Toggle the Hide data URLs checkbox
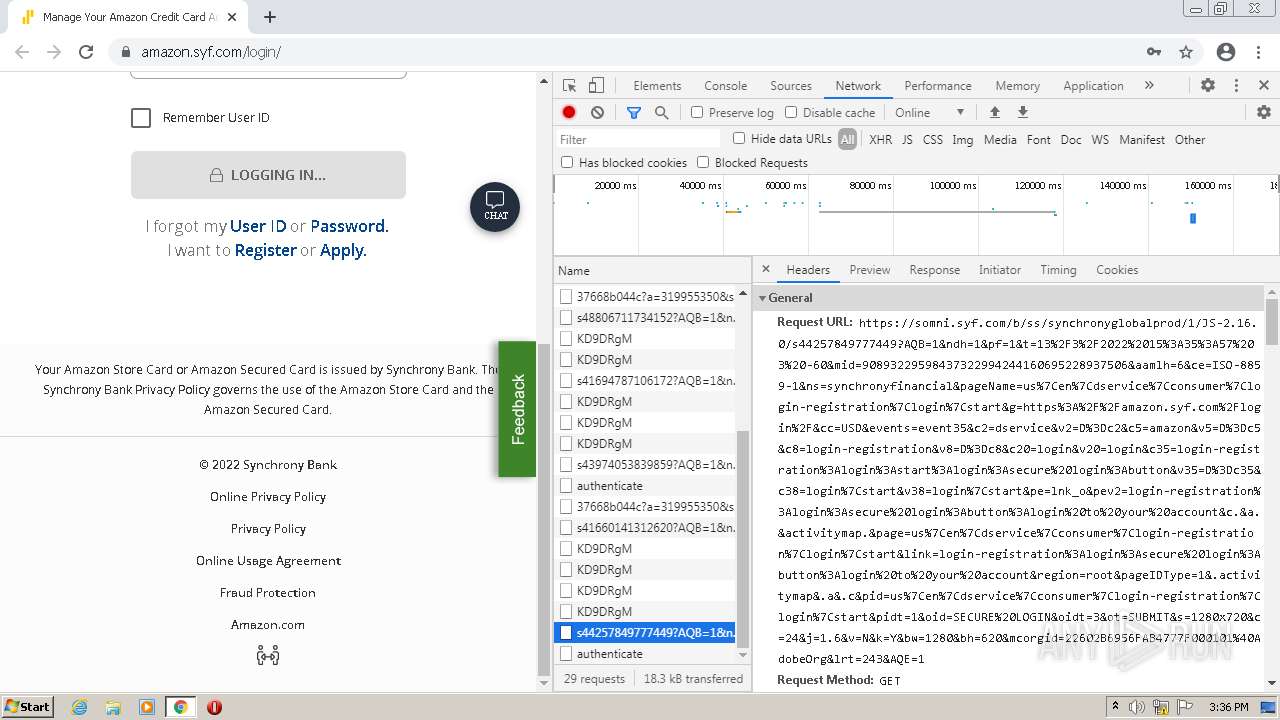The image size is (1280, 720). [739, 139]
